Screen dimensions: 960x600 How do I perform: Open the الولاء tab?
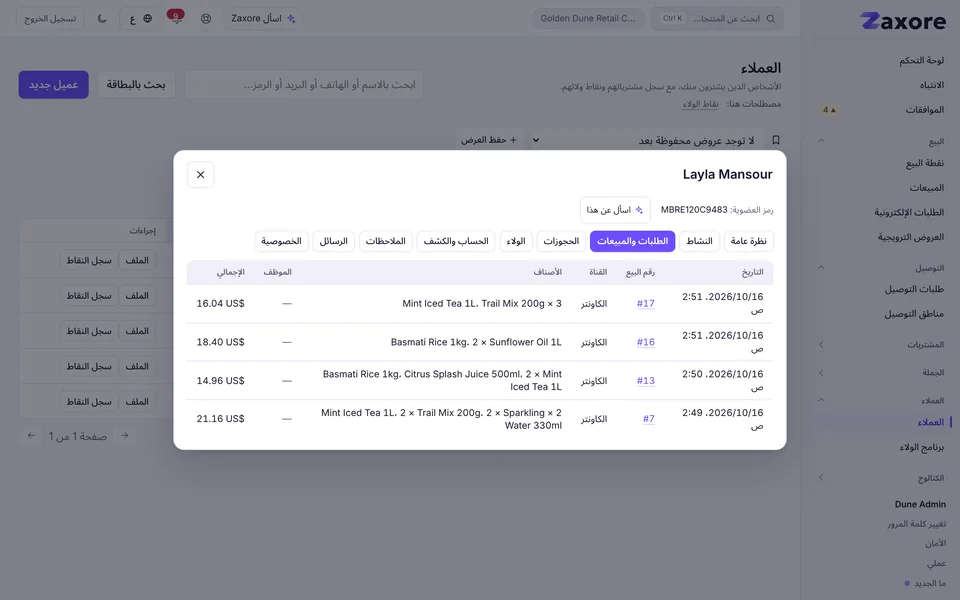[x=516, y=241]
